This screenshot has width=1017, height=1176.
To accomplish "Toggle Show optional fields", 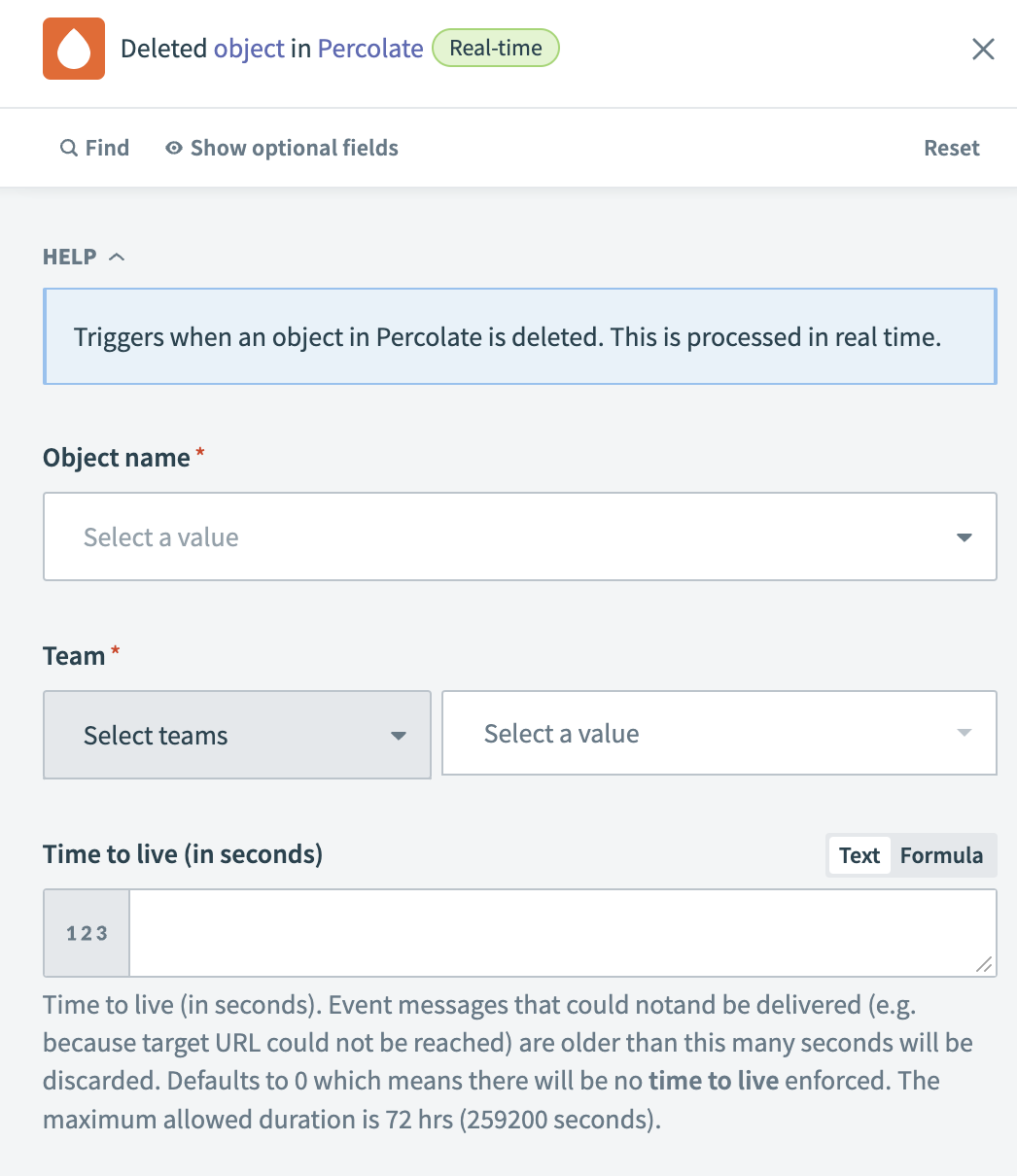I will pos(294,147).
